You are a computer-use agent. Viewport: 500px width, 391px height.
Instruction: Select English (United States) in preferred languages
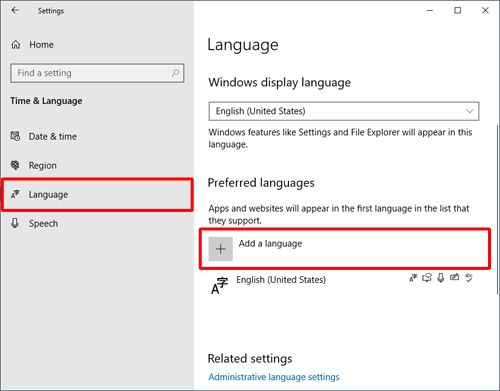click(x=343, y=286)
